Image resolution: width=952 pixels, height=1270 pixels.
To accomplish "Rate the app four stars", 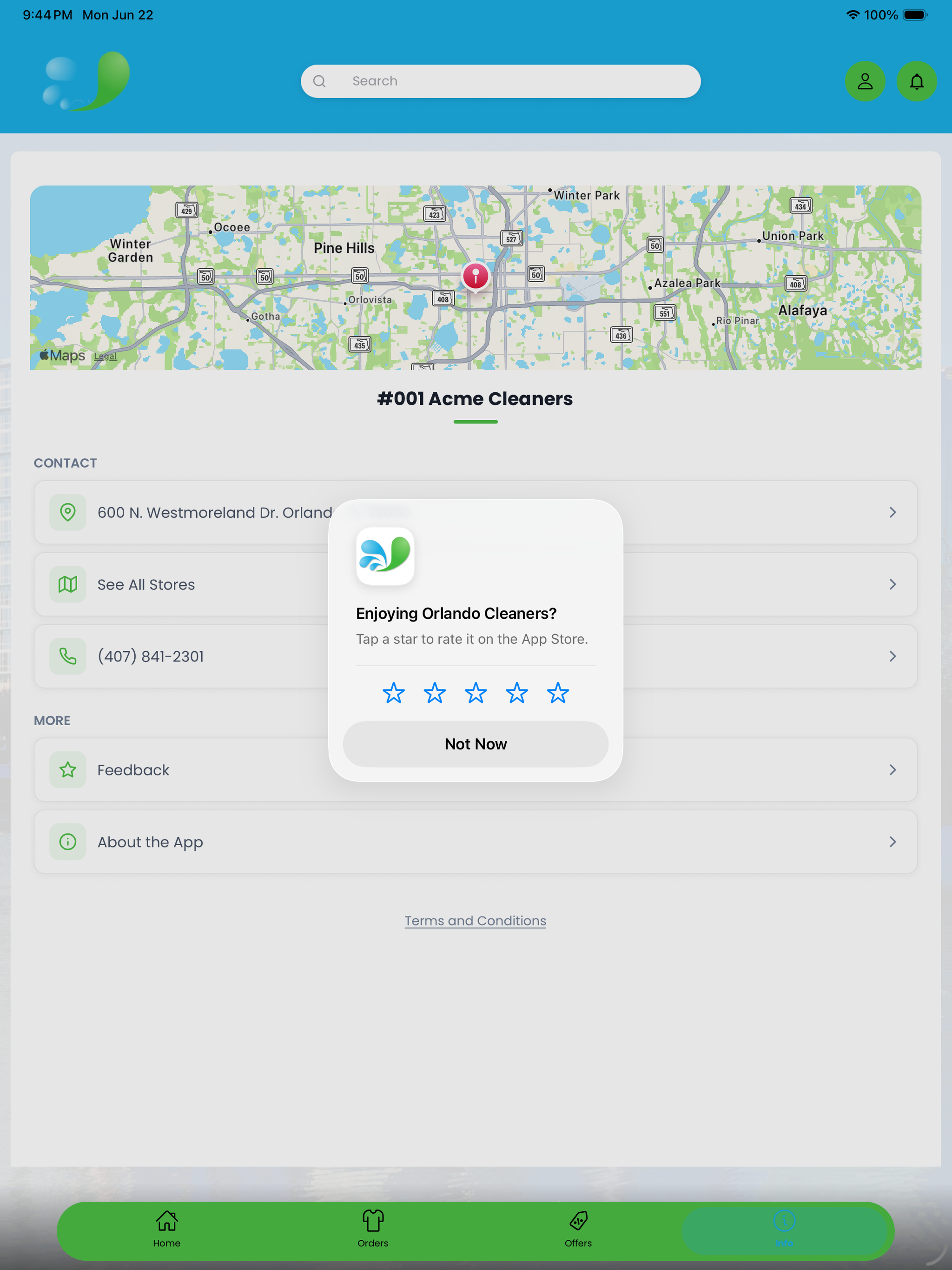I will 517,693.
